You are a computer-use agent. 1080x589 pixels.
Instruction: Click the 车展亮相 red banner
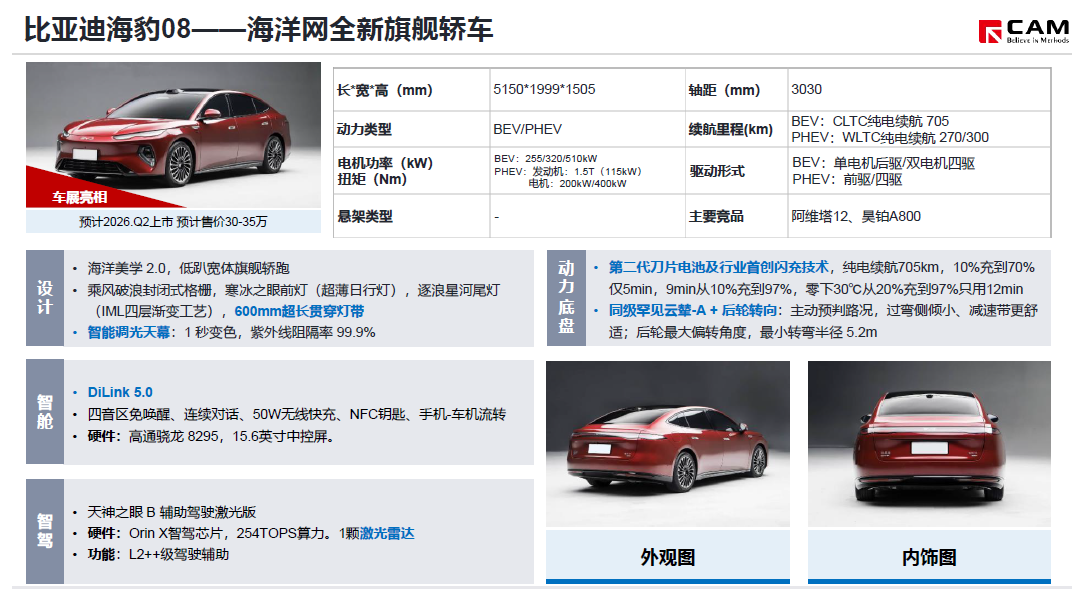[x=79, y=197]
